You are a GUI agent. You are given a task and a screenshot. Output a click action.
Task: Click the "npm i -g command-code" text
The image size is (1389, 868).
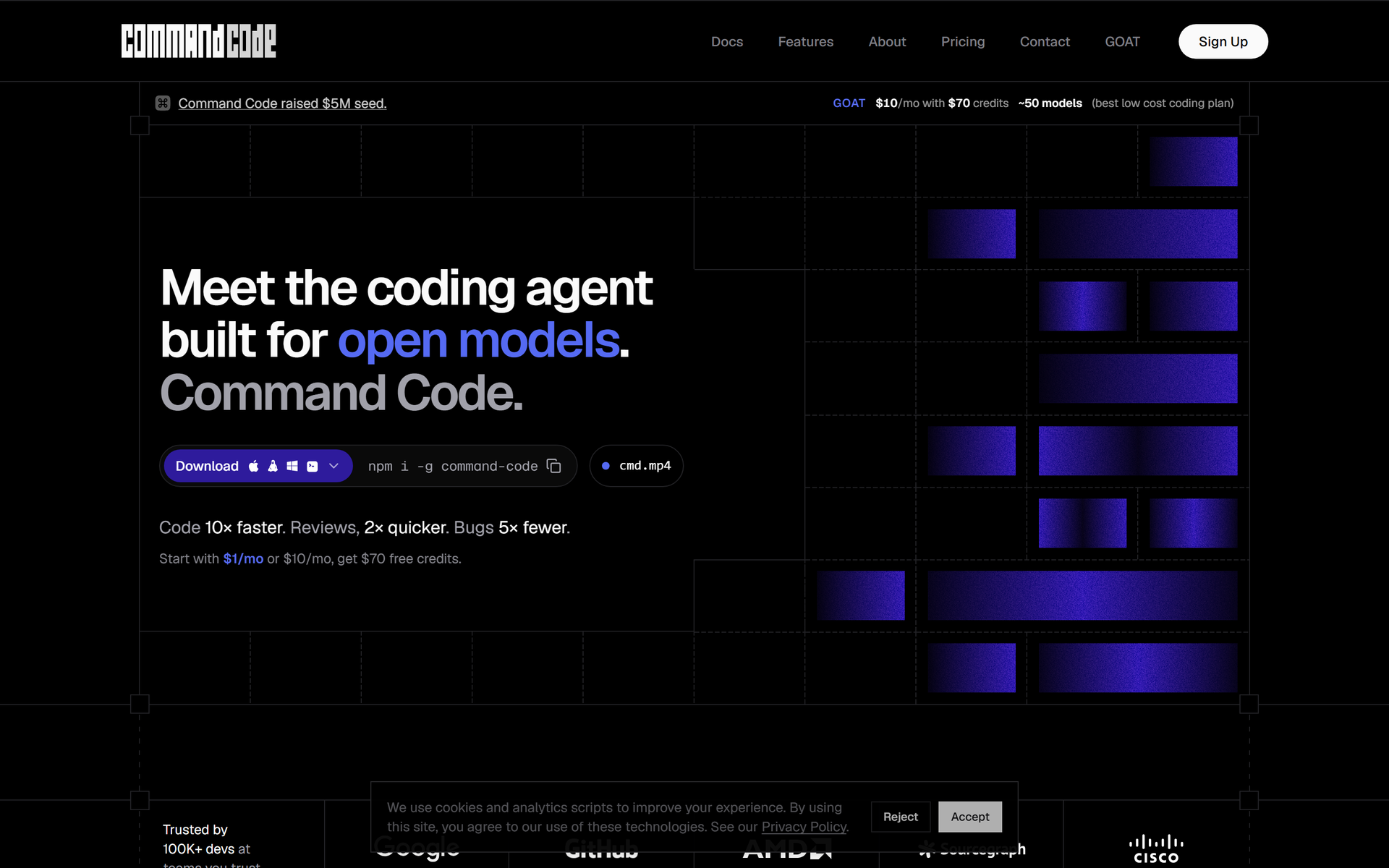pyautogui.click(x=453, y=467)
